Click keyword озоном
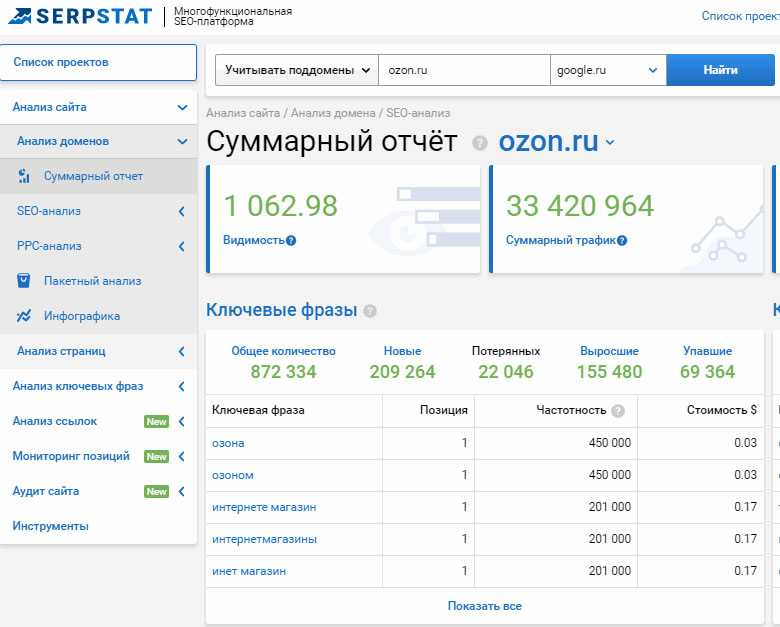 (x=233, y=475)
